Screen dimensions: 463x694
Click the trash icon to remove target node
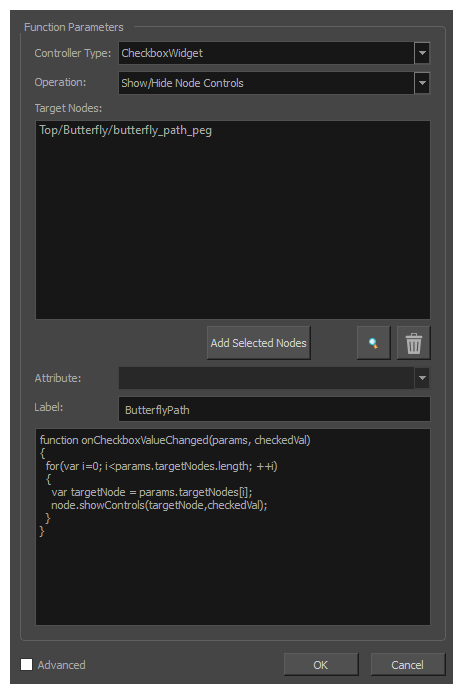point(413,343)
